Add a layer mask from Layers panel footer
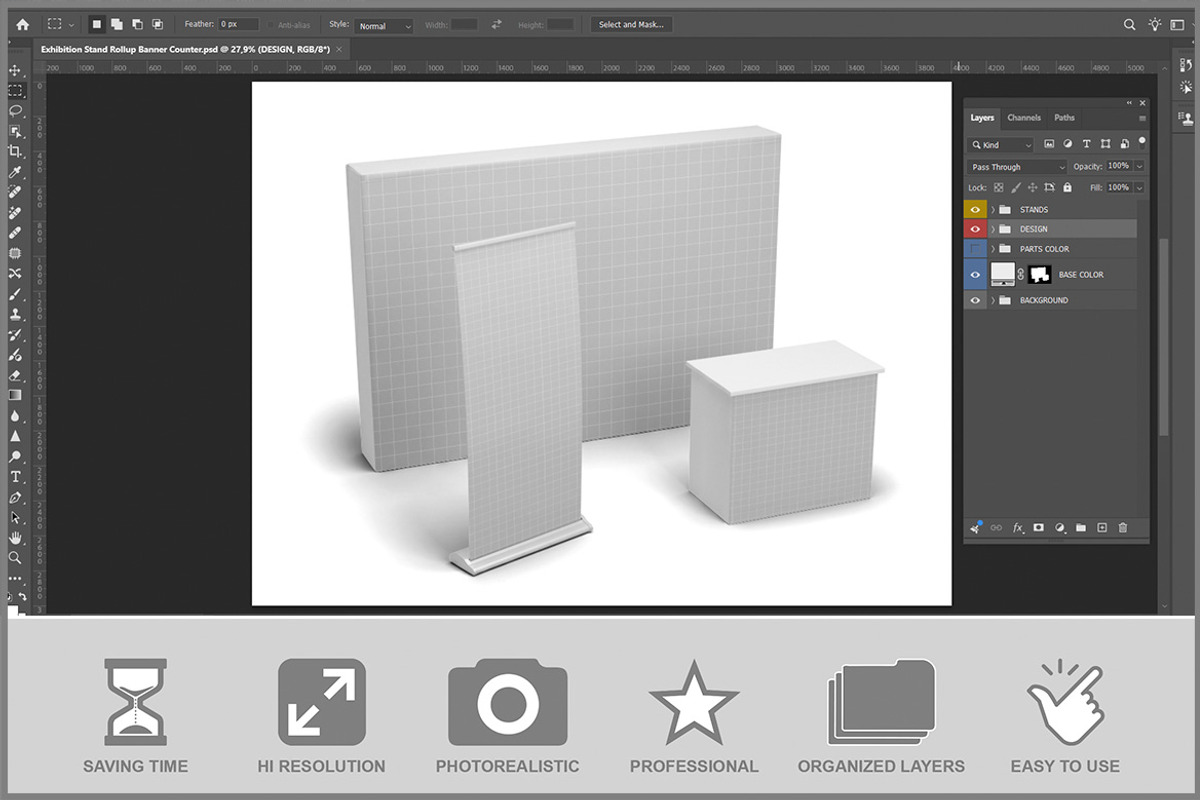1200x800 pixels. tap(1038, 527)
